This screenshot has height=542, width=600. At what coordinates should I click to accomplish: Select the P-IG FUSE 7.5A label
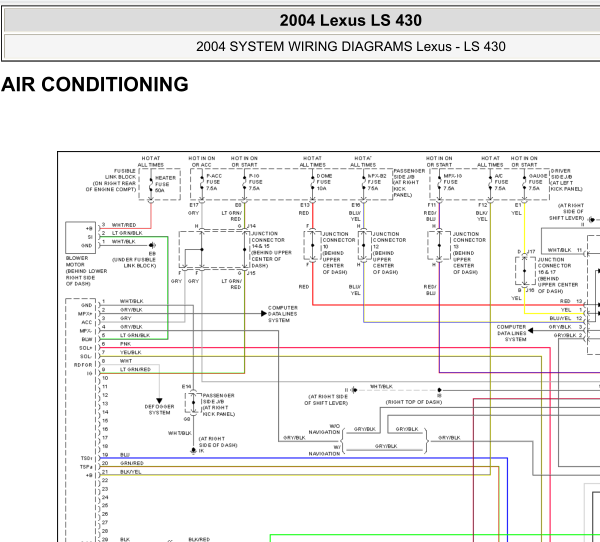pos(256,182)
